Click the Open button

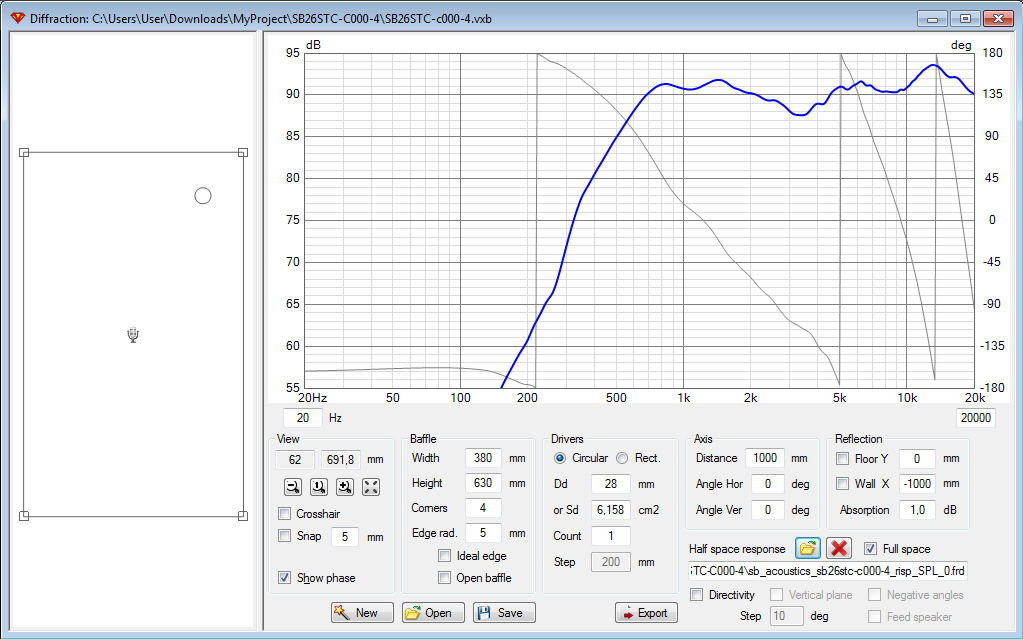tap(433, 612)
